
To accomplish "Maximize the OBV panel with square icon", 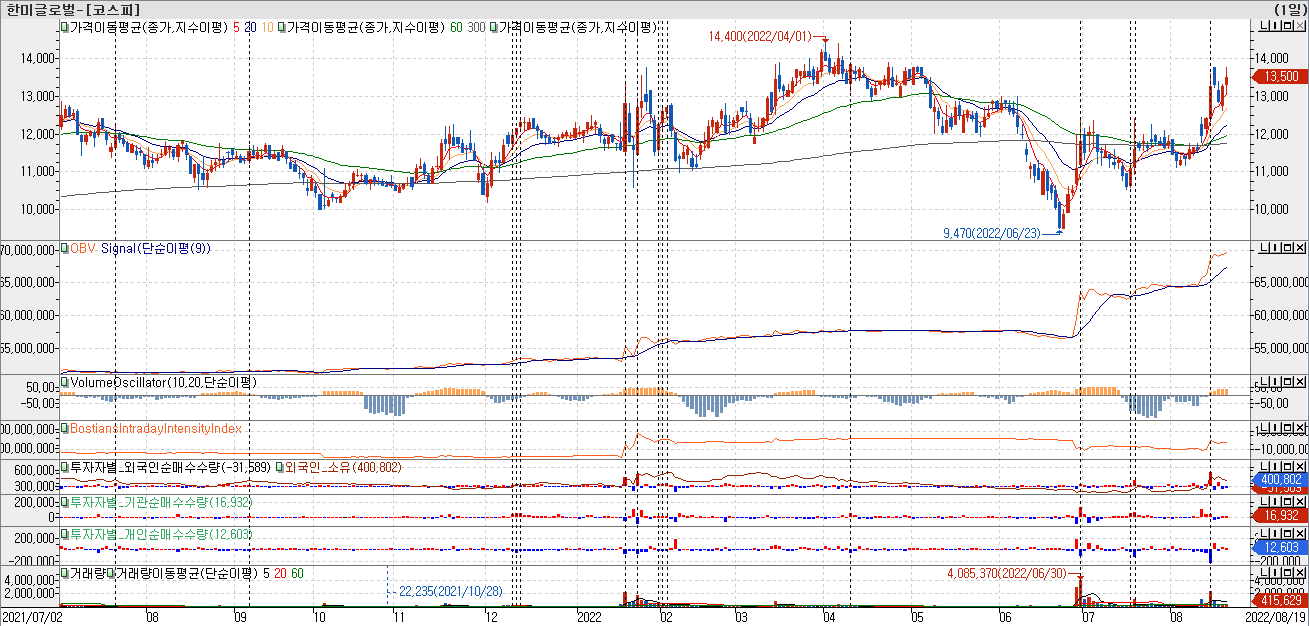I will point(1288,248).
